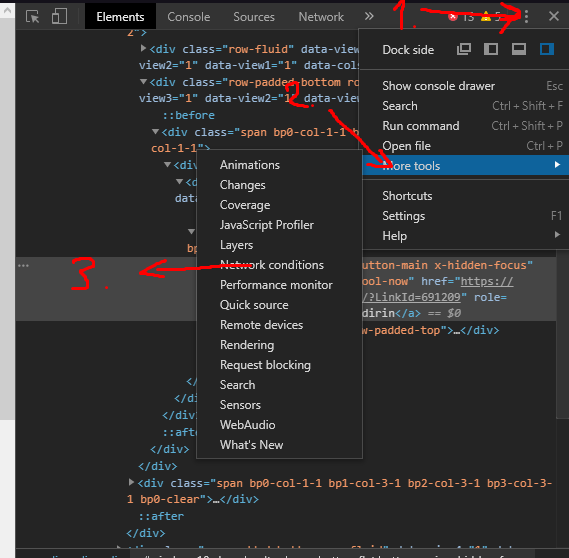Dock DevTools to the right
Image resolution: width=569 pixels, height=558 pixels.
(547, 49)
